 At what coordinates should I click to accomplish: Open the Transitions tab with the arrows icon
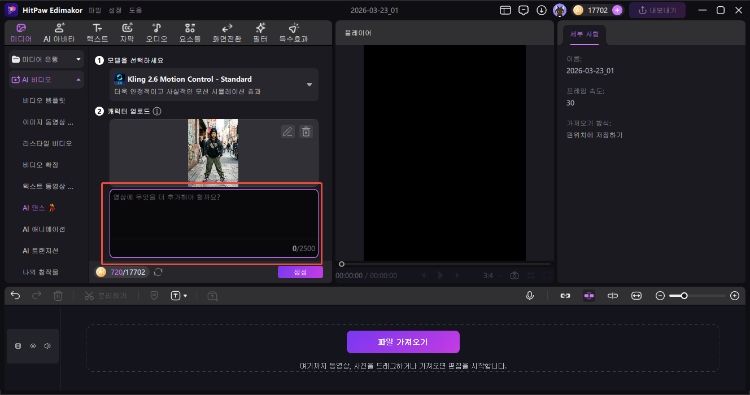(x=227, y=33)
